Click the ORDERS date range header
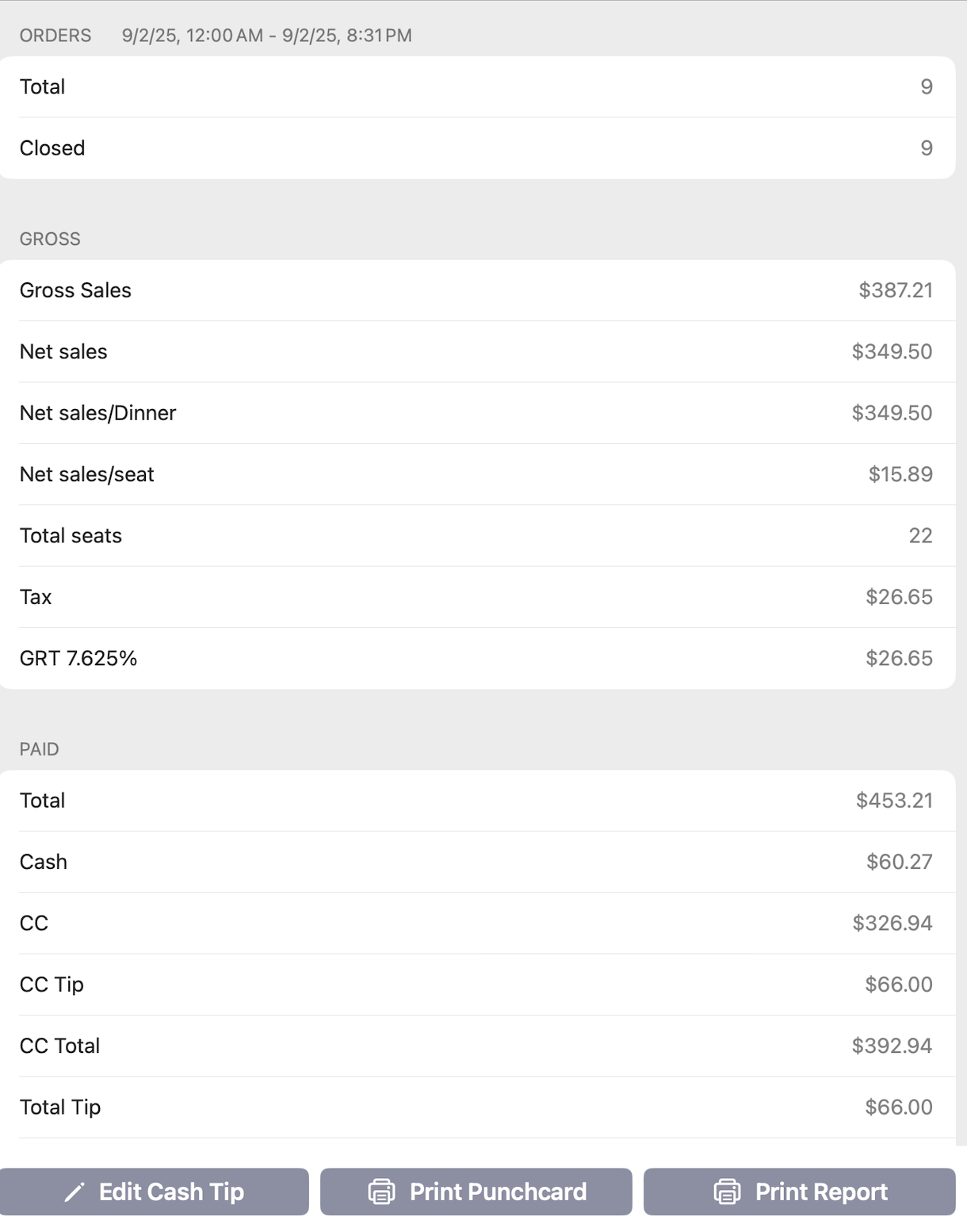 click(266, 36)
